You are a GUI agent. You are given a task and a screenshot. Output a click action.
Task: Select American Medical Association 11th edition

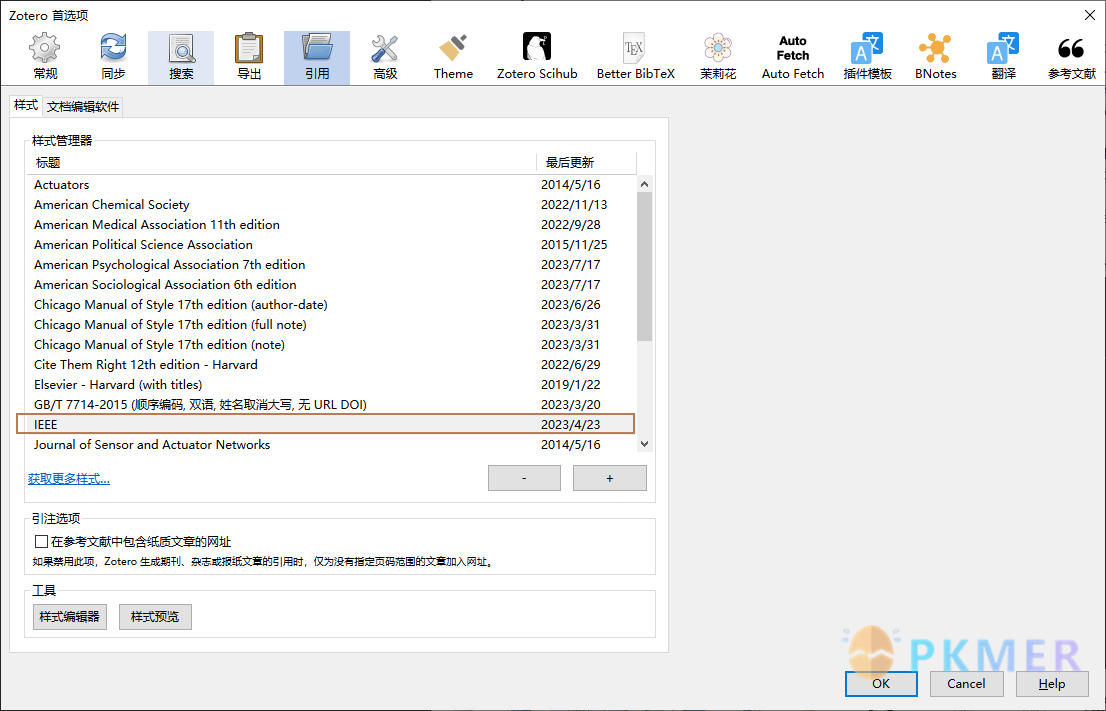332,224
